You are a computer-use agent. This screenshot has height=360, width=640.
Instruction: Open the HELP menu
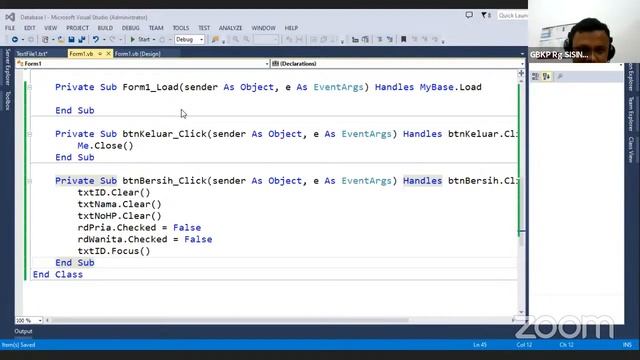tap(291, 28)
